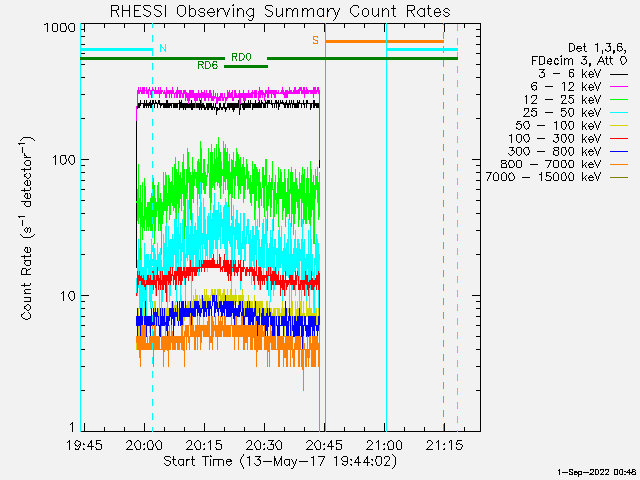Click the '25 - 50 keV' legend label
This screenshot has width=640, height=480.
coord(562,113)
